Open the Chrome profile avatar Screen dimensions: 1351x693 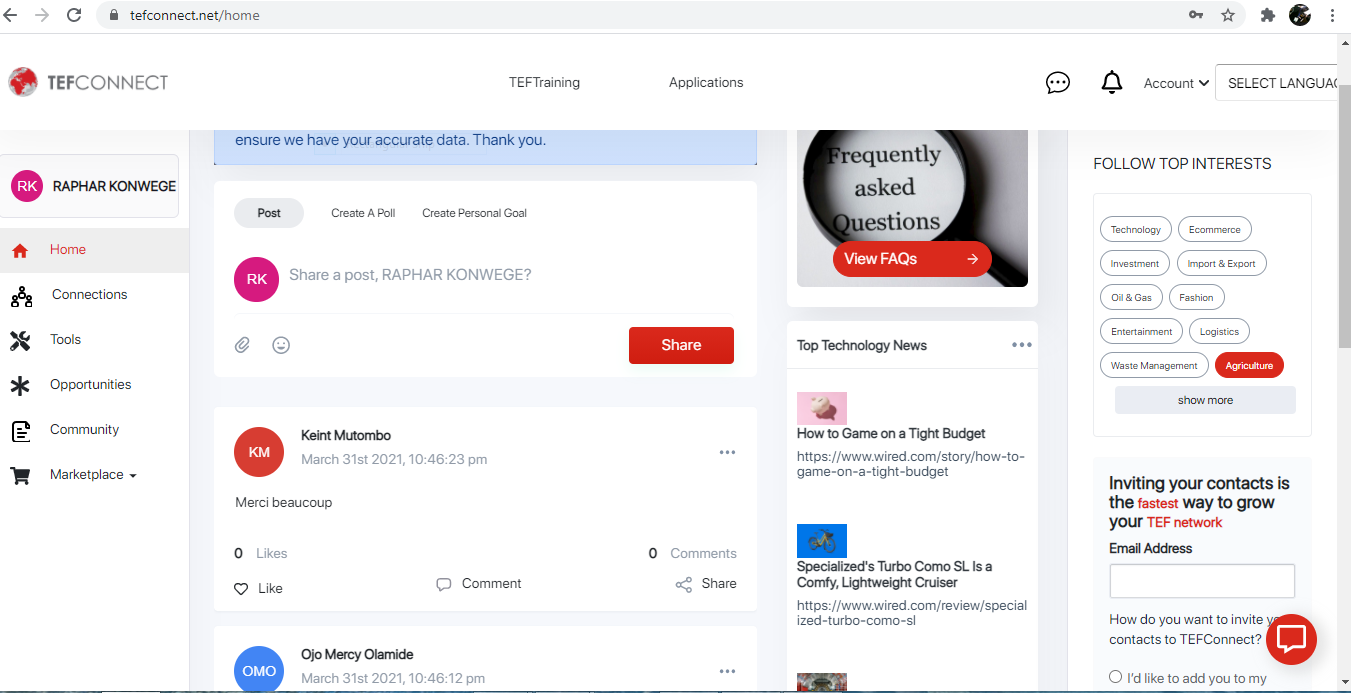[1300, 15]
